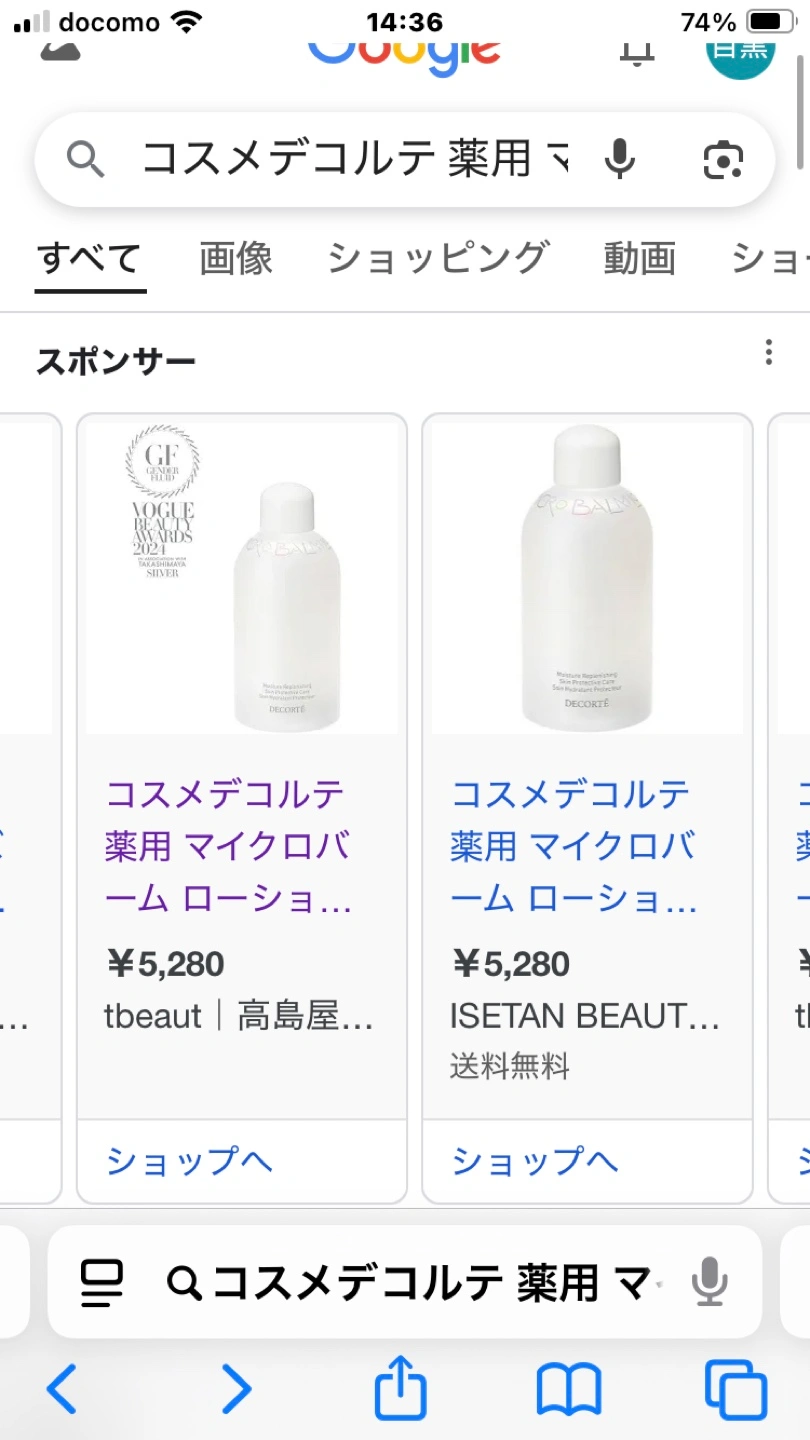Tap the microphone voice search icon

620,159
